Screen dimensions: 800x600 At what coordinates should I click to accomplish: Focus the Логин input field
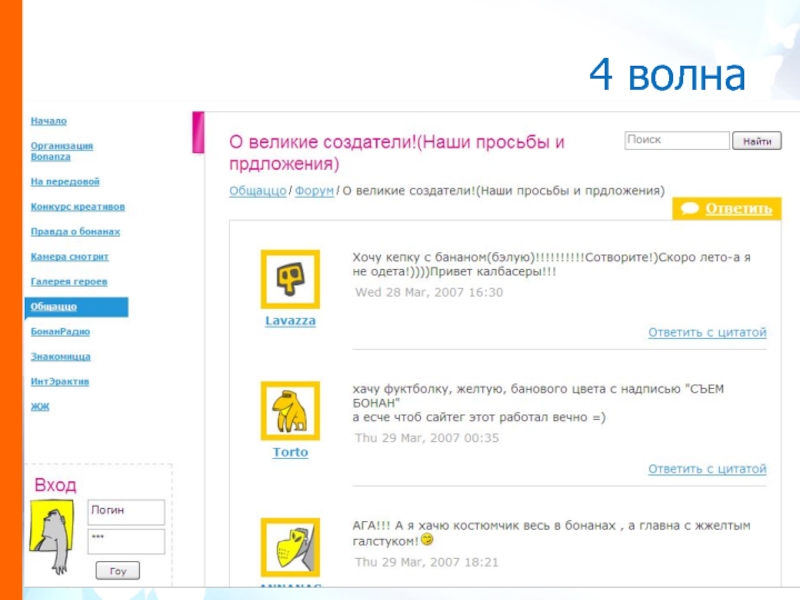[126, 512]
